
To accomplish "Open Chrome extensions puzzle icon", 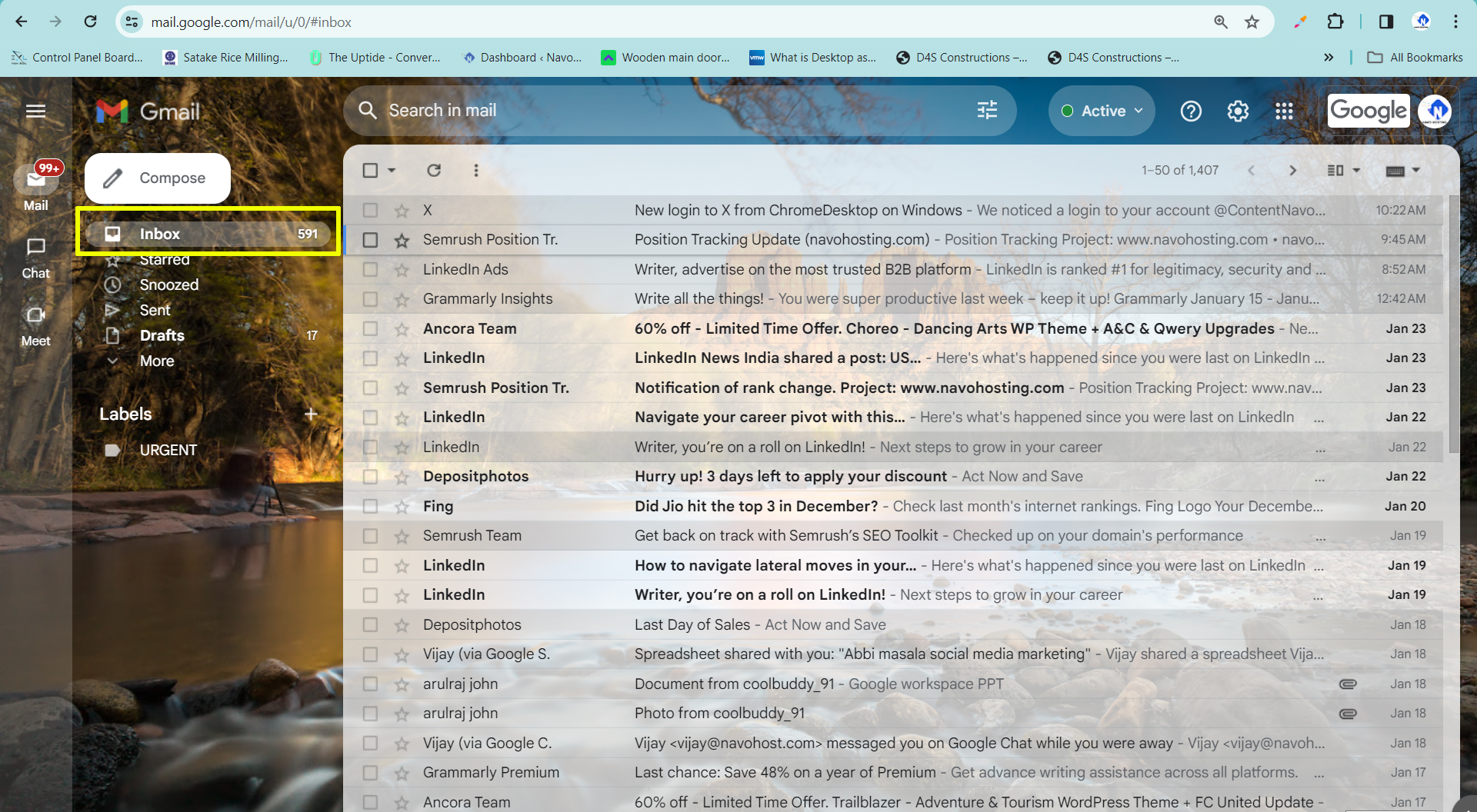I will coord(1335,22).
